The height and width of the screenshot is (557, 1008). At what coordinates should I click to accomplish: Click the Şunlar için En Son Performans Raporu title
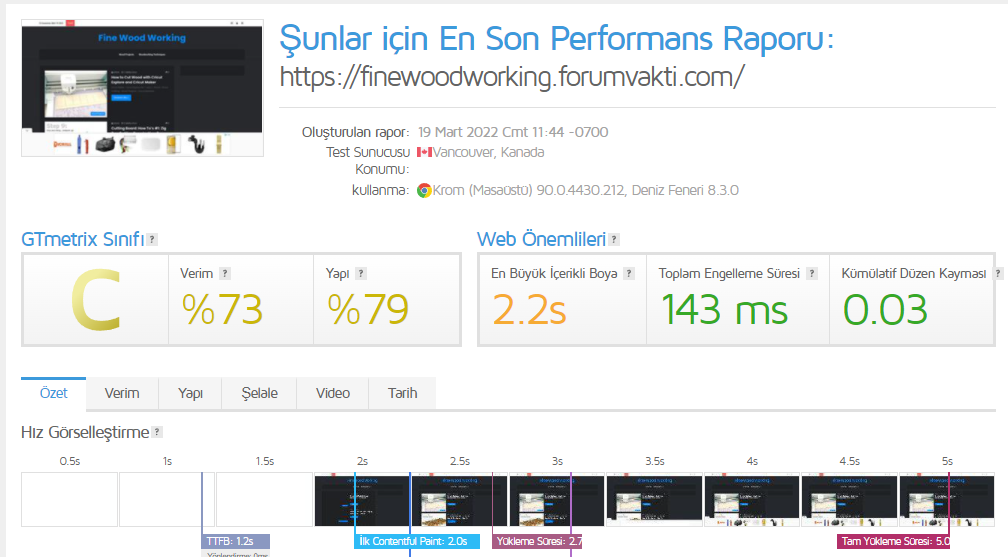click(x=557, y=39)
